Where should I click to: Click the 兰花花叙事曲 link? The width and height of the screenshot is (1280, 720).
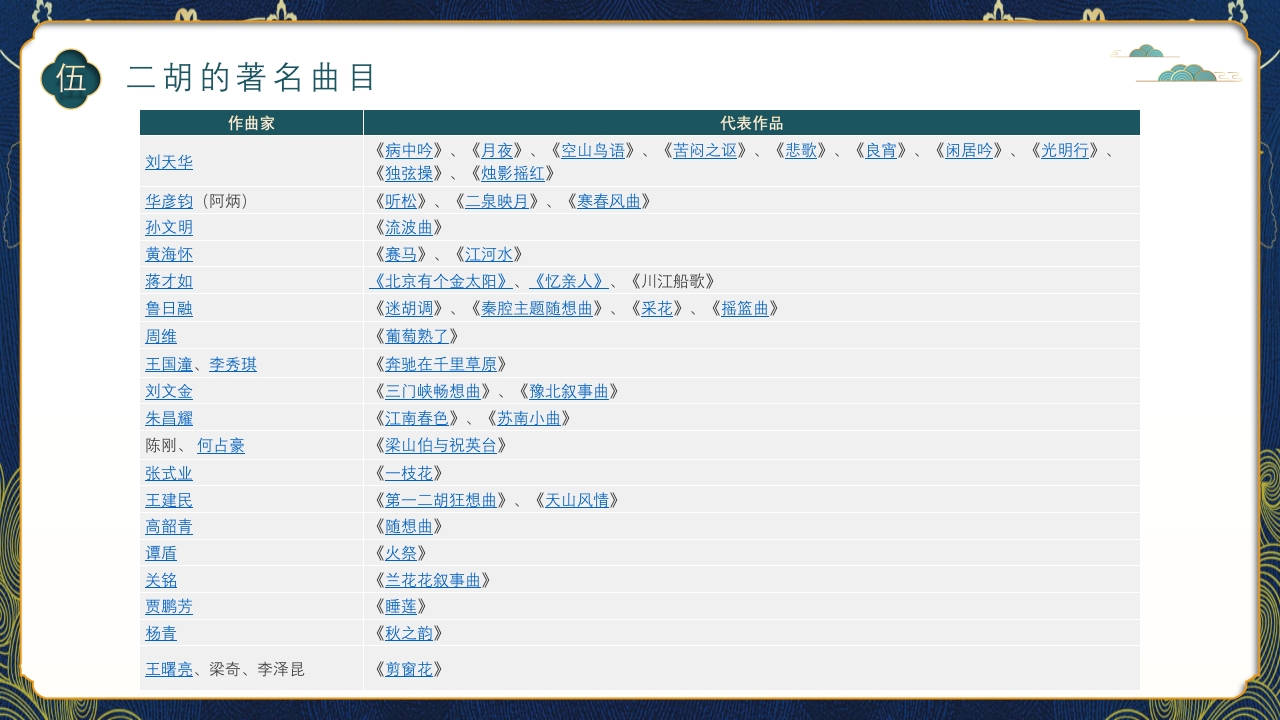click(433, 580)
